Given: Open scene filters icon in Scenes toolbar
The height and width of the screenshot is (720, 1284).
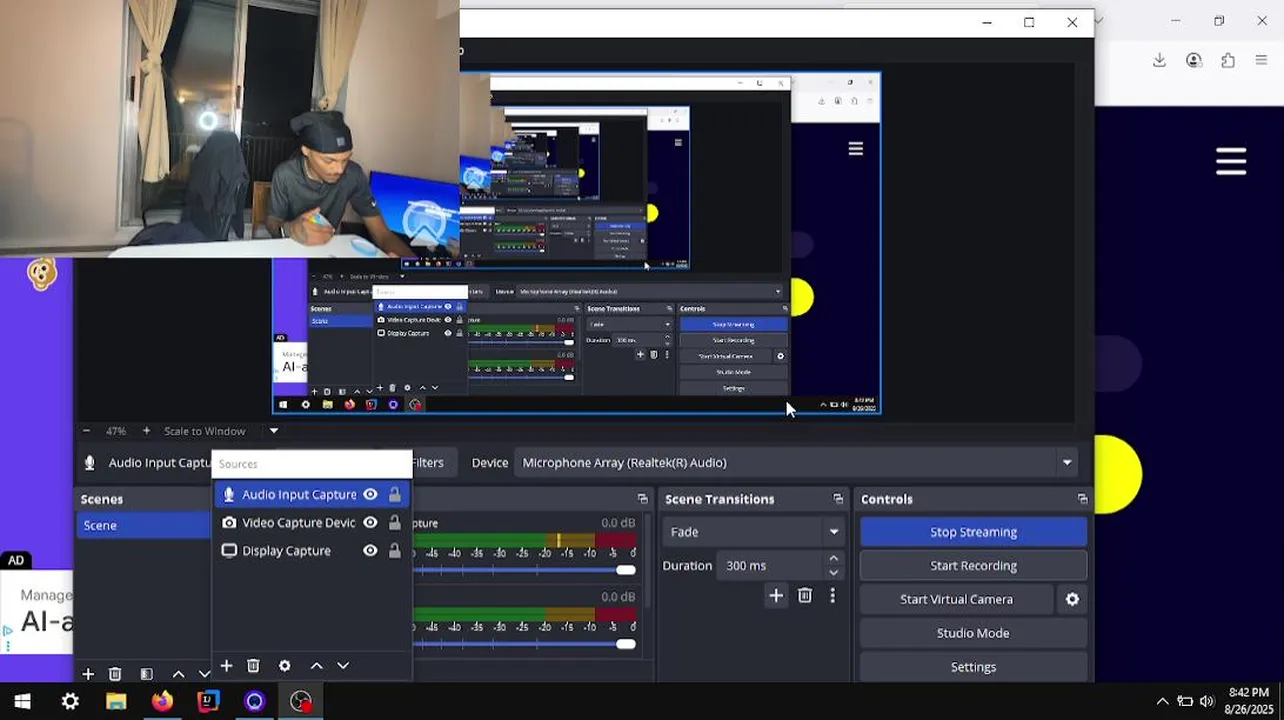Looking at the screenshot, I should (x=146, y=674).
